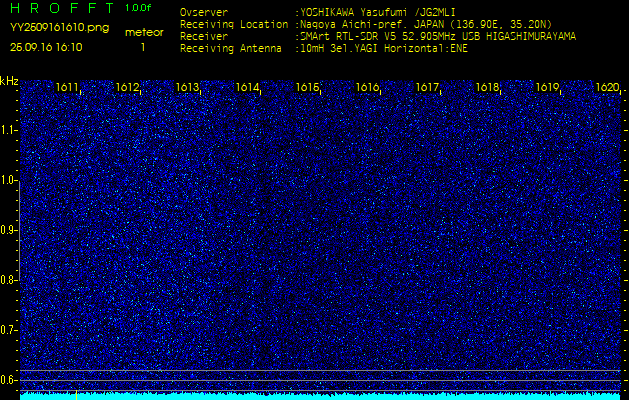Click the kHz axis unit label

pos(9,81)
